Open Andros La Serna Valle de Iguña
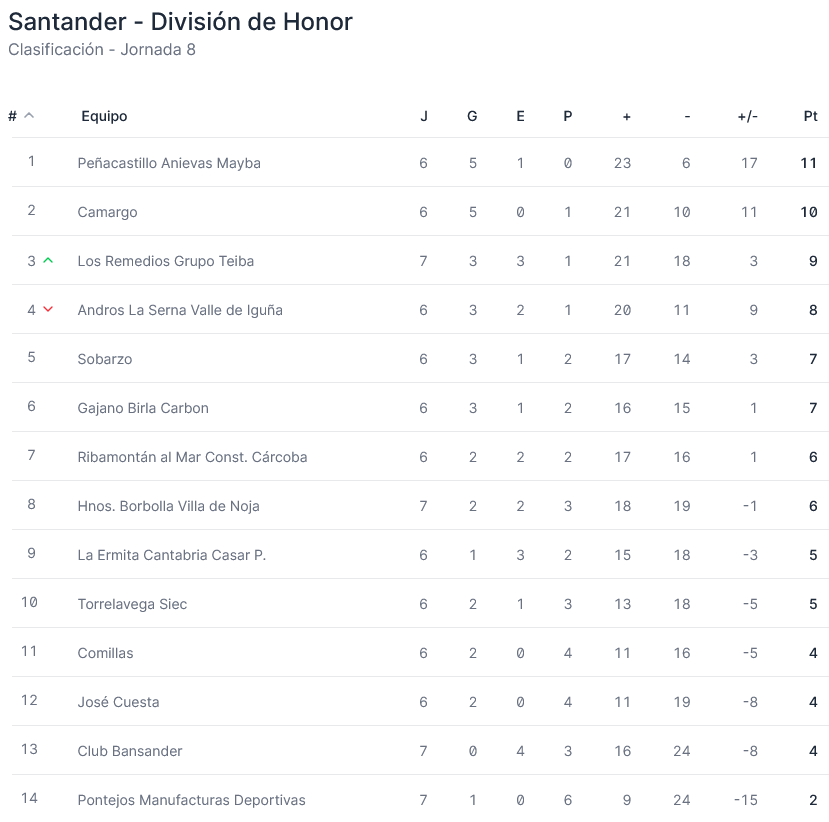This screenshot has height=822, width=829. pyautogui.click(x=180, y=310)
